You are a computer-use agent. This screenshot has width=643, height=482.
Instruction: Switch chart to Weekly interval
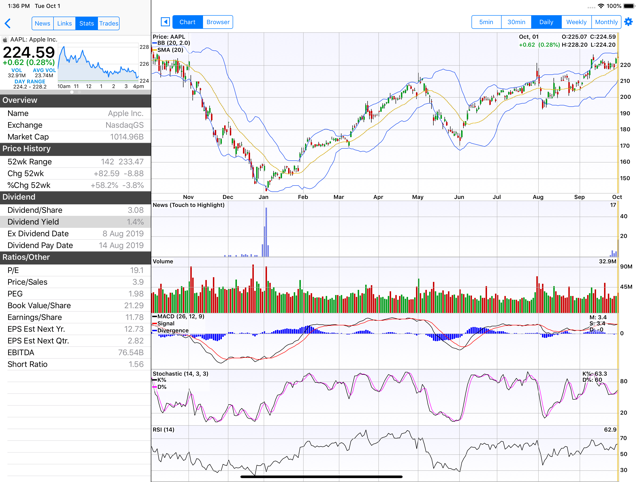click(576, 22)
